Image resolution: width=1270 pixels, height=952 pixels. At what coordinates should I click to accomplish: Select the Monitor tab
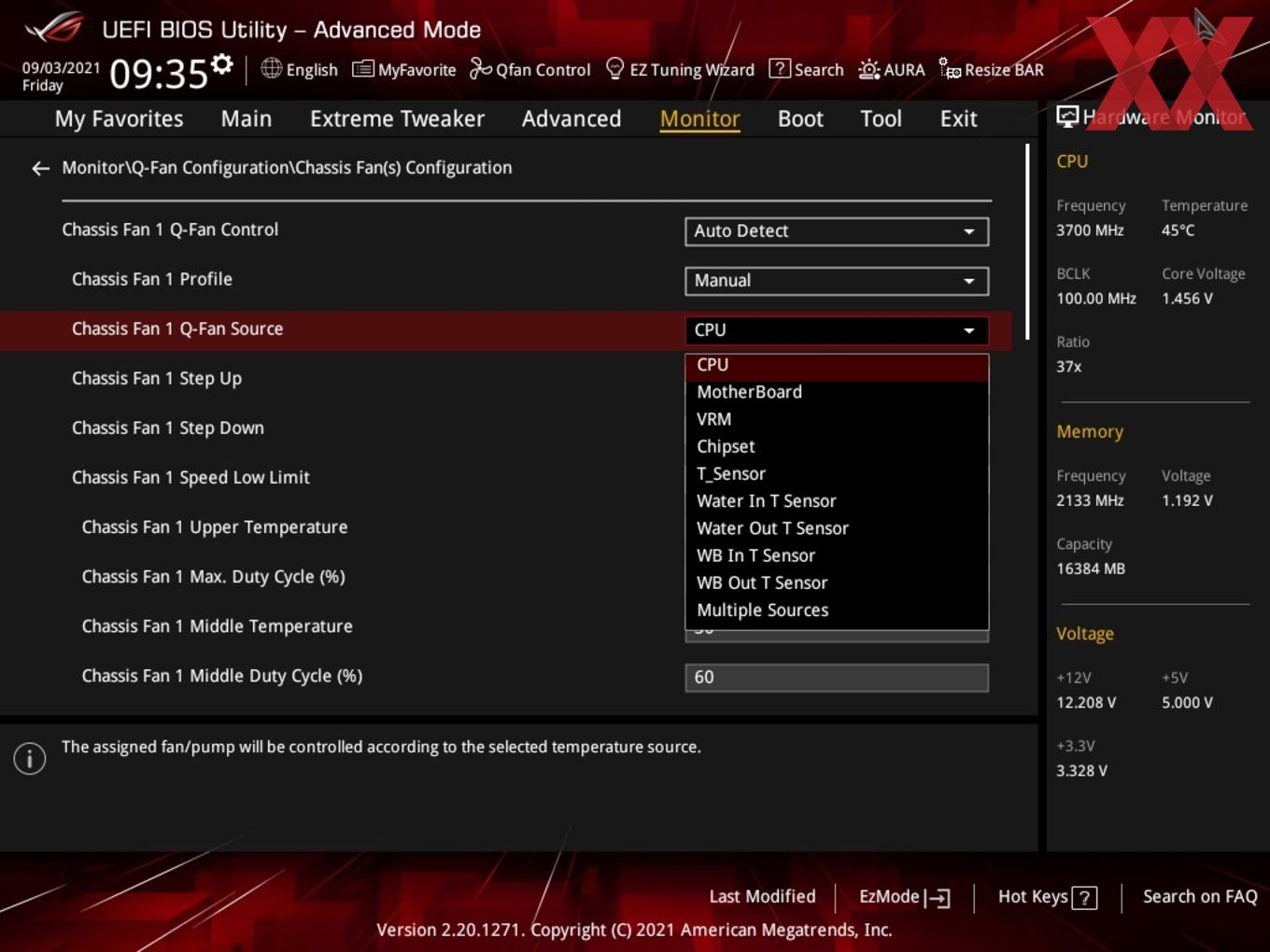click(700, 119)
